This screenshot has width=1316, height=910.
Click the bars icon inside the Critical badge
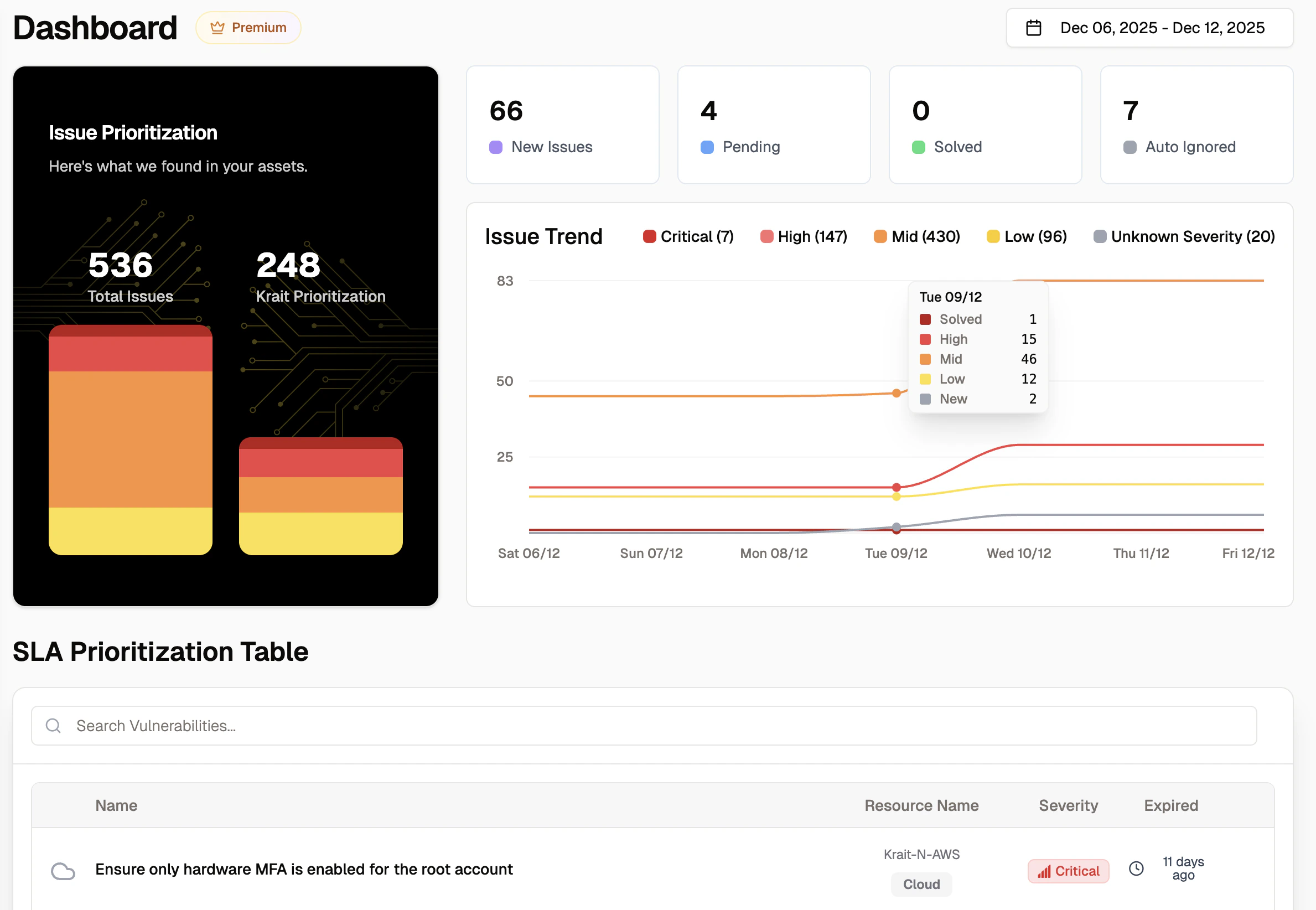pyautogui.click(x=1044, y=871)
